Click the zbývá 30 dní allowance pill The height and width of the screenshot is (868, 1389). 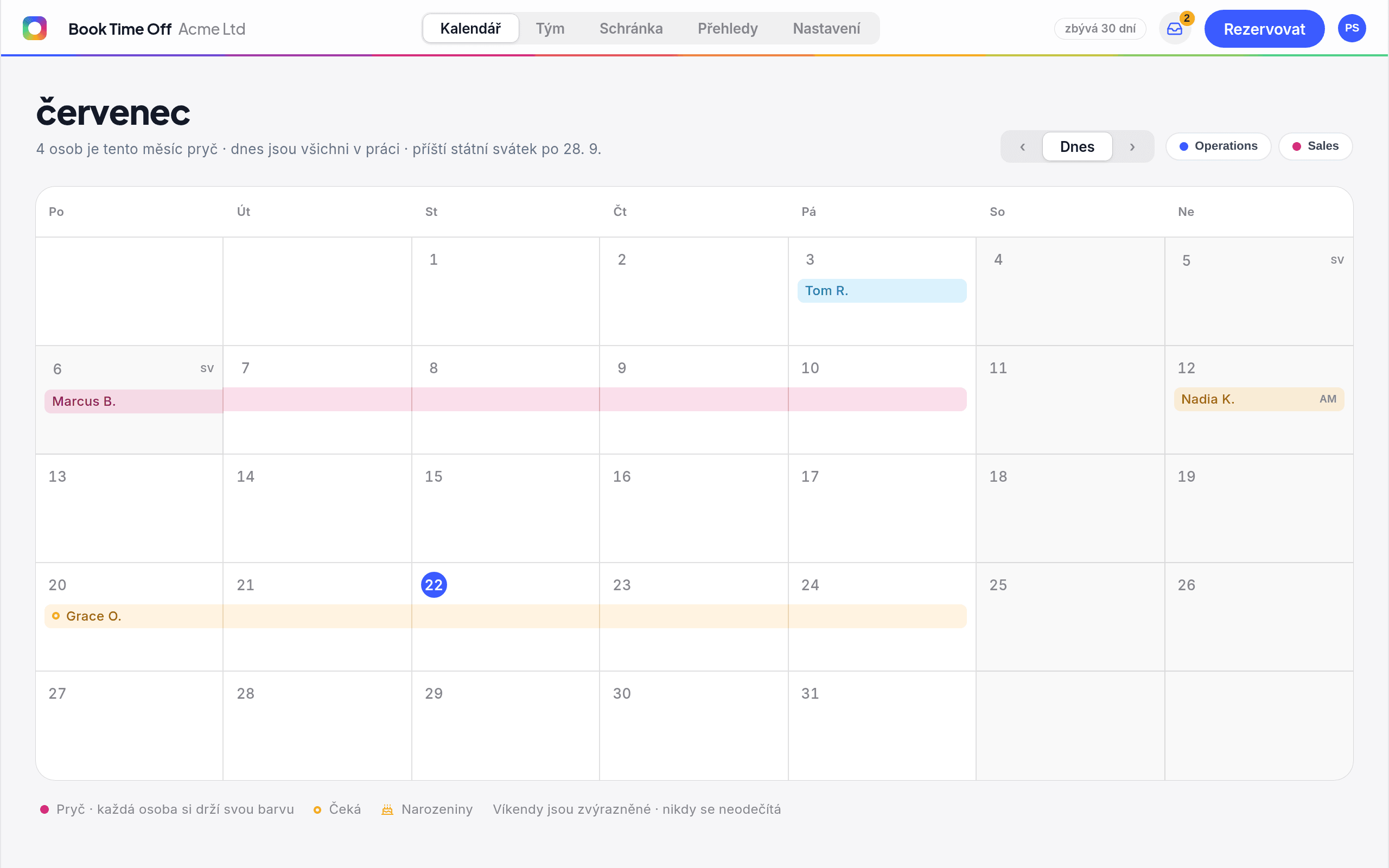[x=1100, y=29]
